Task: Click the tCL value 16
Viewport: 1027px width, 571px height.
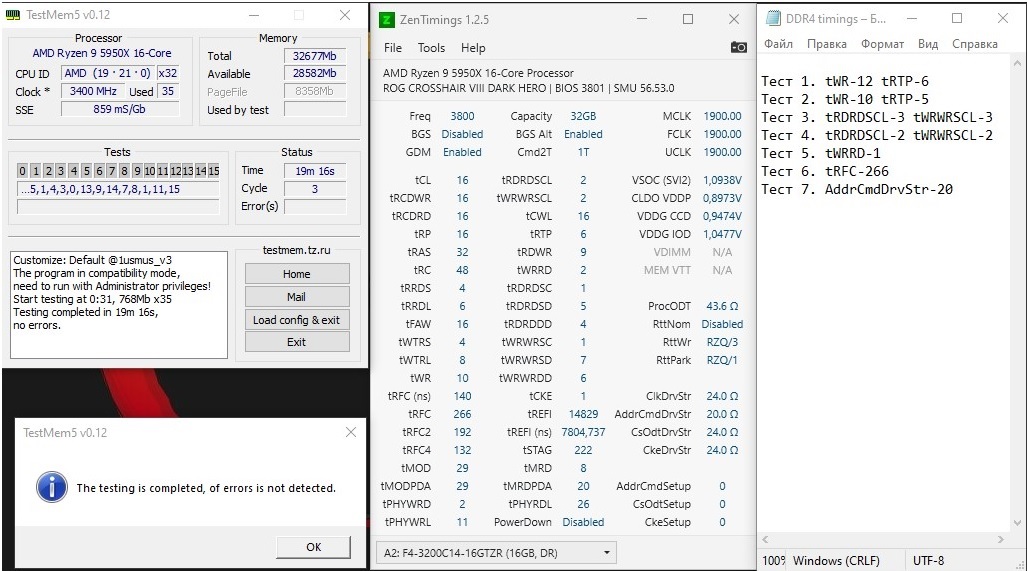Action: point(462,179)
